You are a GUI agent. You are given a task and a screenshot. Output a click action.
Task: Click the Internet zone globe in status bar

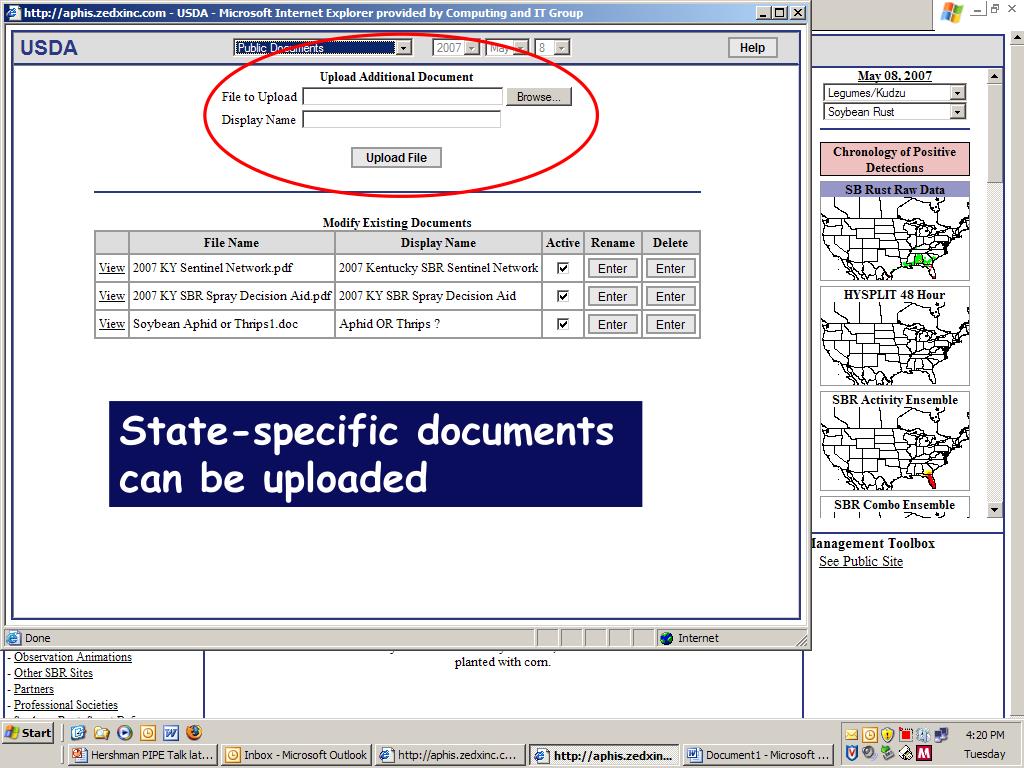click(666, 638)
